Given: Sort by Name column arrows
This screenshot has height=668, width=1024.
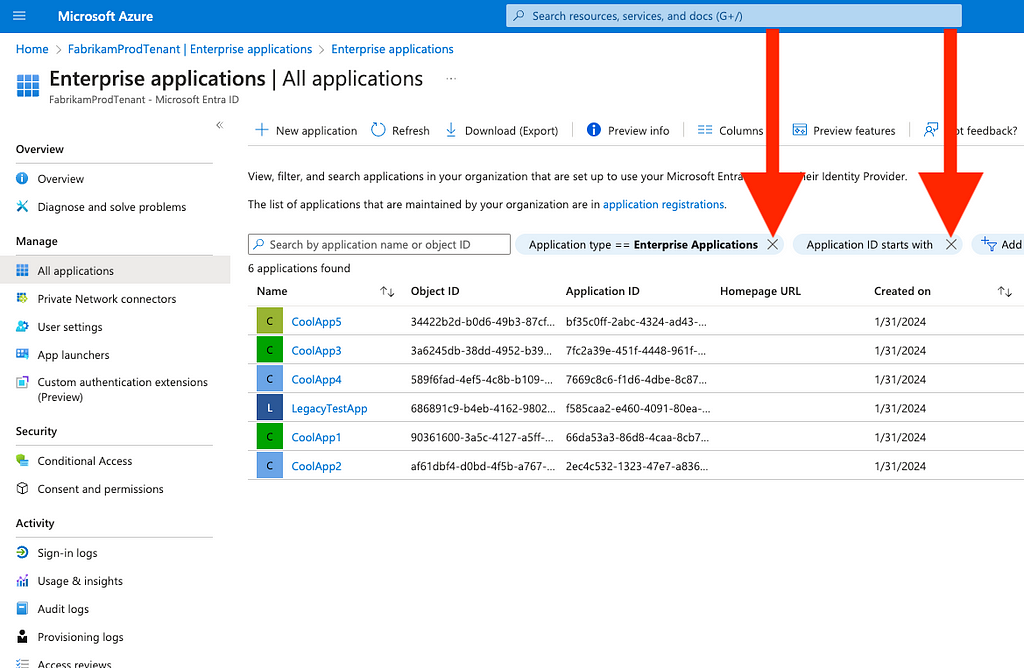Looking at the screenshot, I should coord(387,291).
